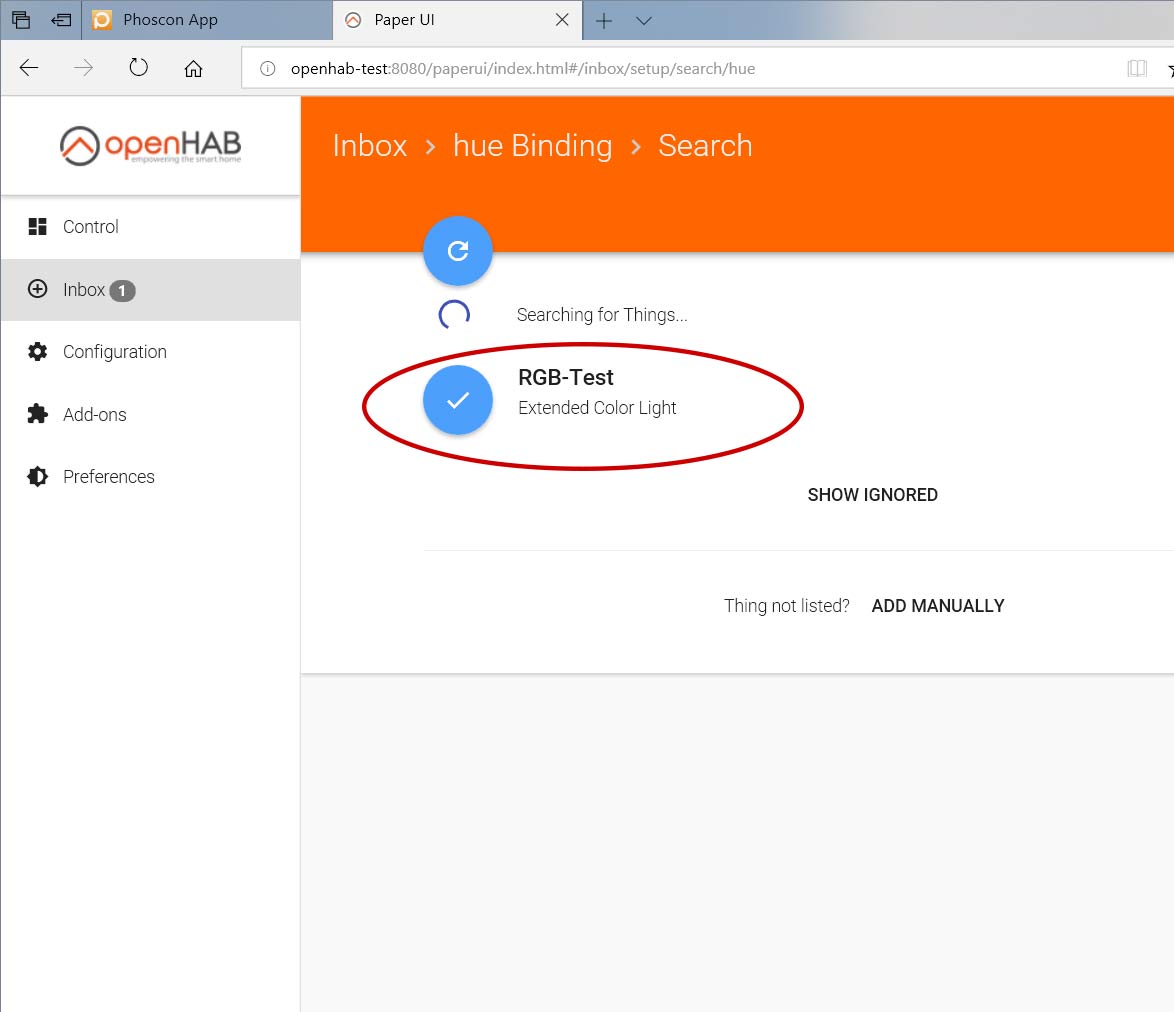Open Configuration in the sidebar
Screen dimensions: 1174x1012
click(x=150, y=352)
